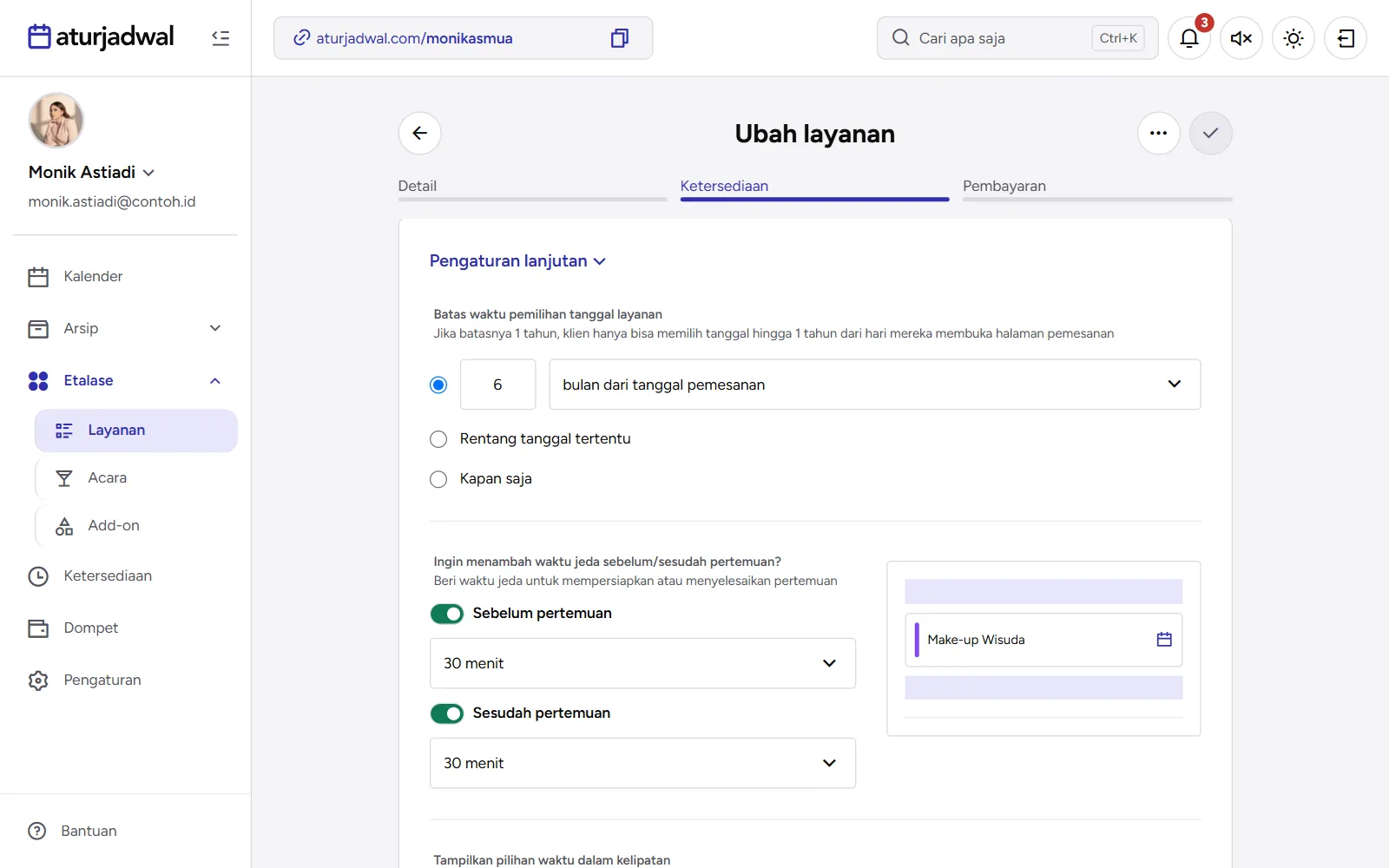Open Sebelum pertemuan 30 menit dropdown
This screenshot has width=1389, height=868.
pyautogui.click(x=643, y=664)
